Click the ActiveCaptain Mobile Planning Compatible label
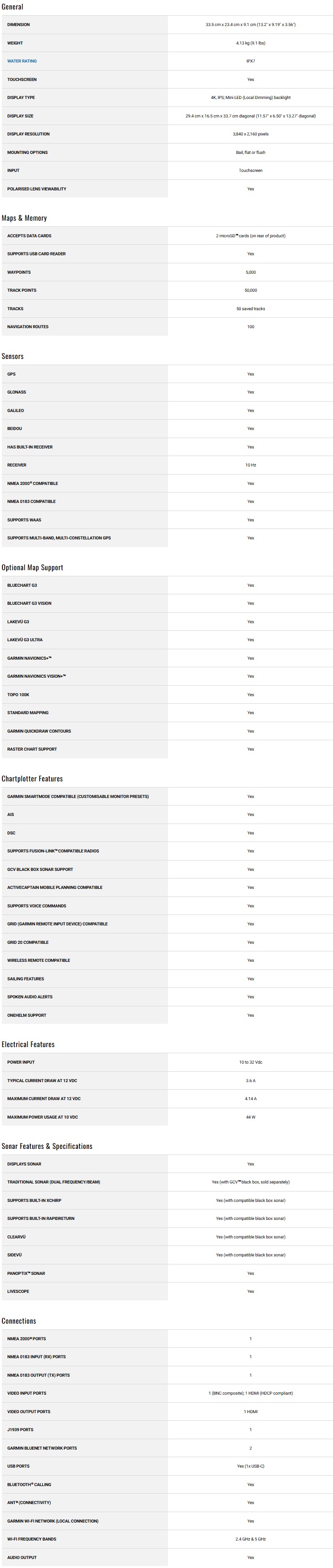 (x=55, y=887)
